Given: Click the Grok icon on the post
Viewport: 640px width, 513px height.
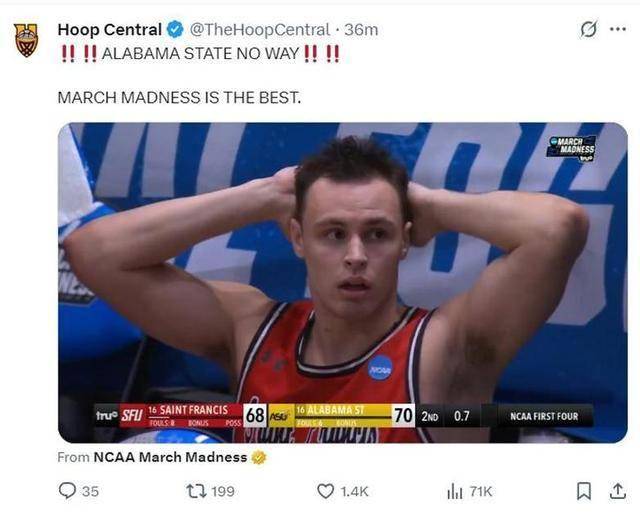Looking at the screenshot, I should (x=589, y=29).
